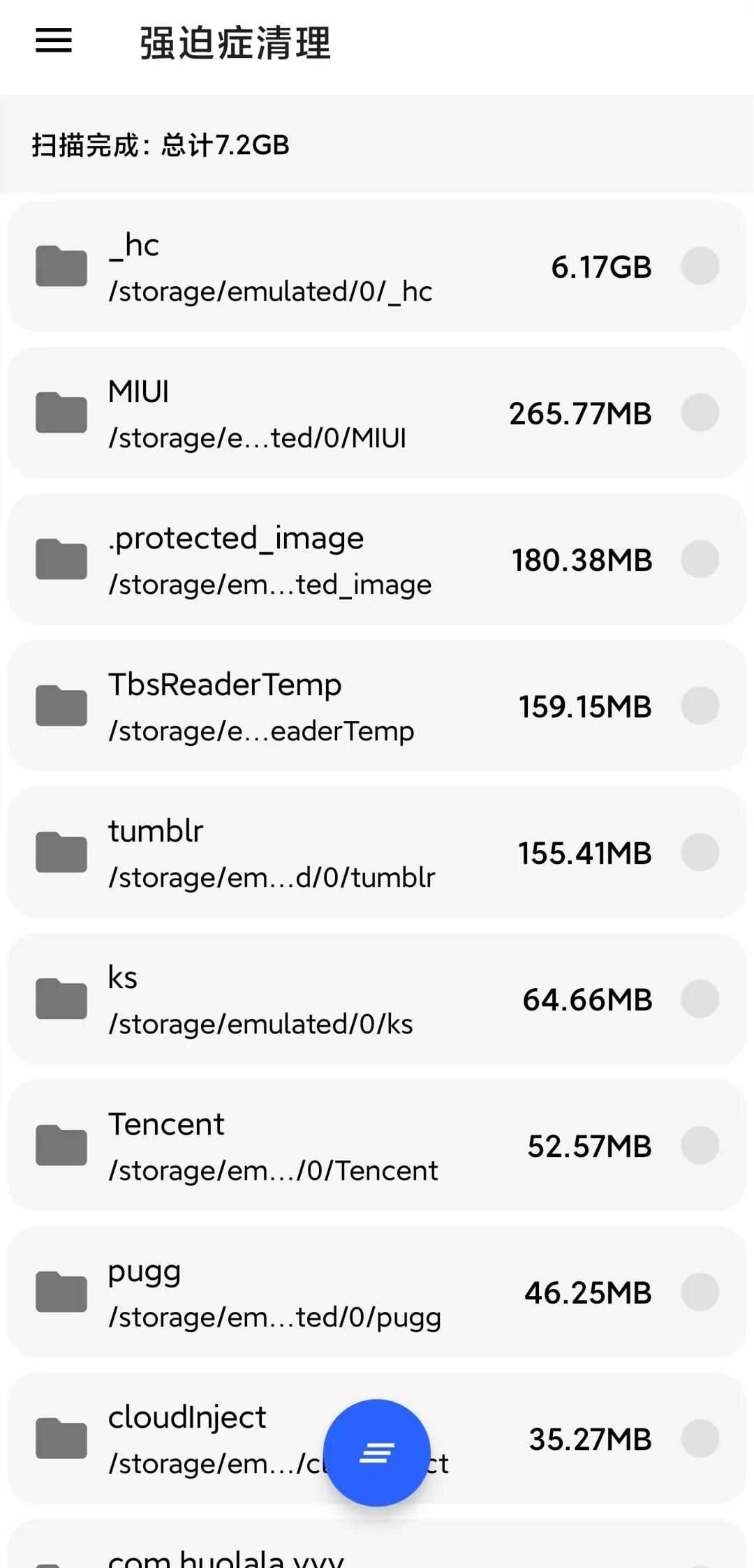Tap the tumblr storage path text

pos(272,878)
